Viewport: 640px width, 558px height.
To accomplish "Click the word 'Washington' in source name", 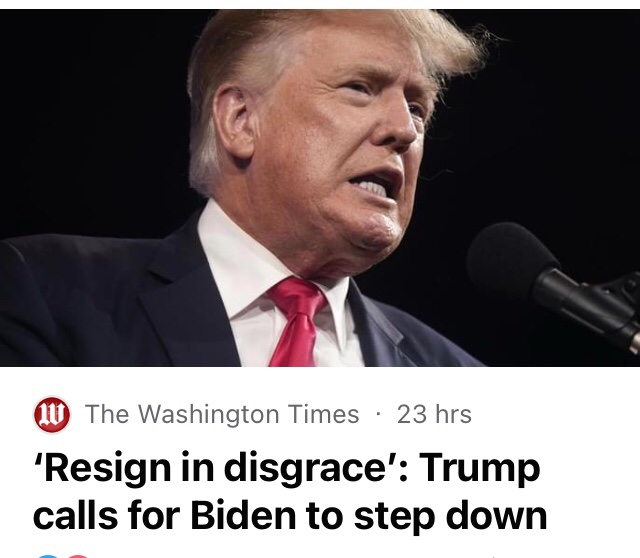I will pyautogui.click(x=209, y=414).
